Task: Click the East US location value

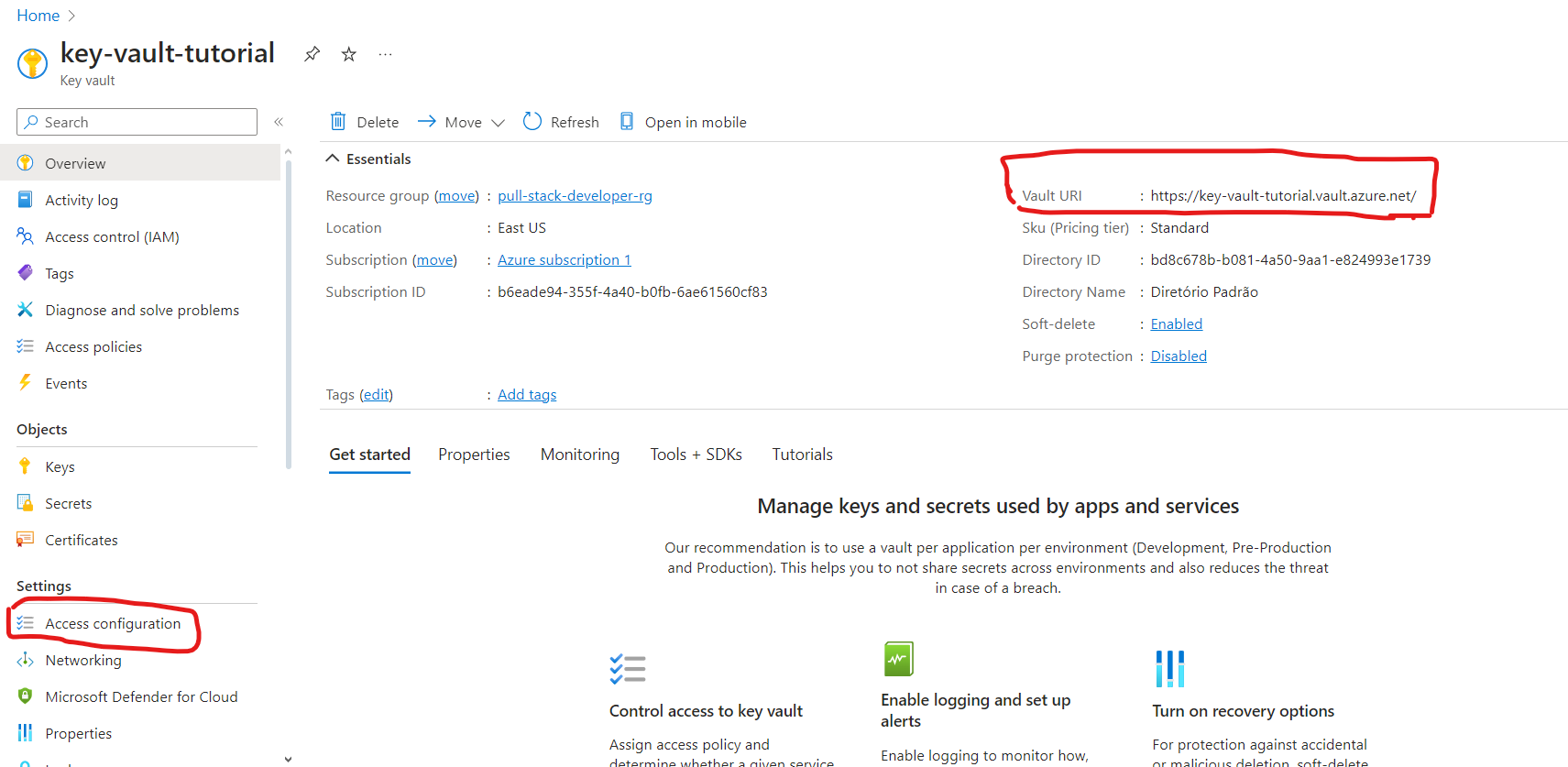Action: tap(521, 228)
